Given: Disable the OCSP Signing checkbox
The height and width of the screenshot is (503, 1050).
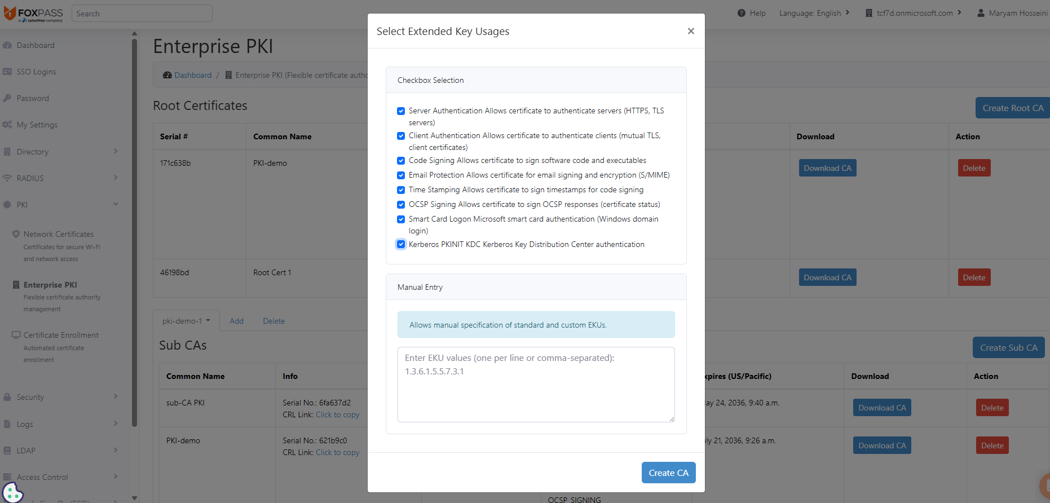Looking at the screenshot, I should [401, 204].
